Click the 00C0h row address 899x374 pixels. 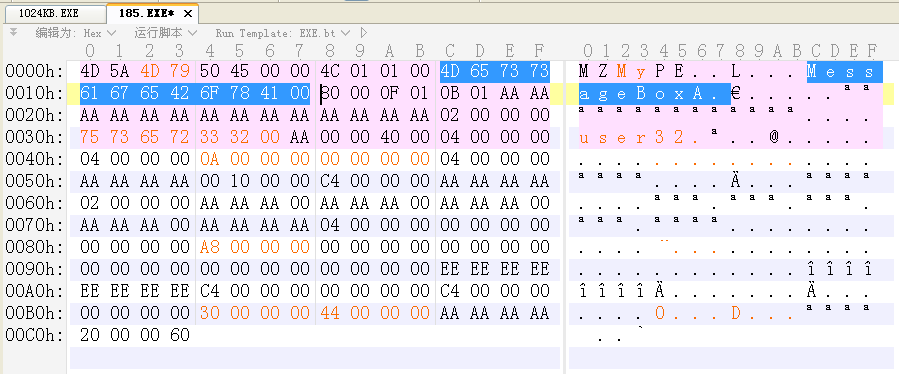(34, 335)
